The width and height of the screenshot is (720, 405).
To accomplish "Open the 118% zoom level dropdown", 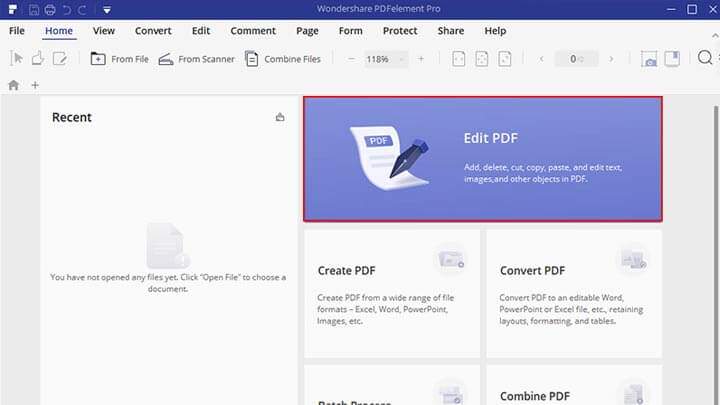I will click(386, 59).
